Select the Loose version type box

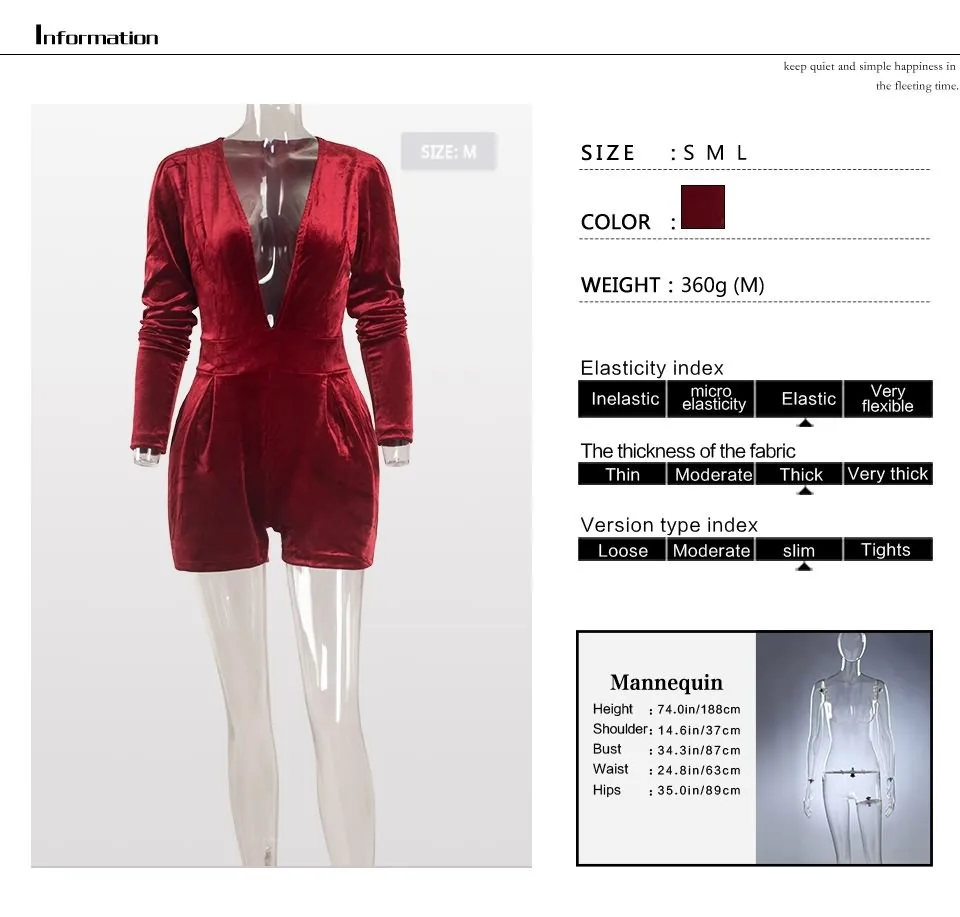pos(622,549)
